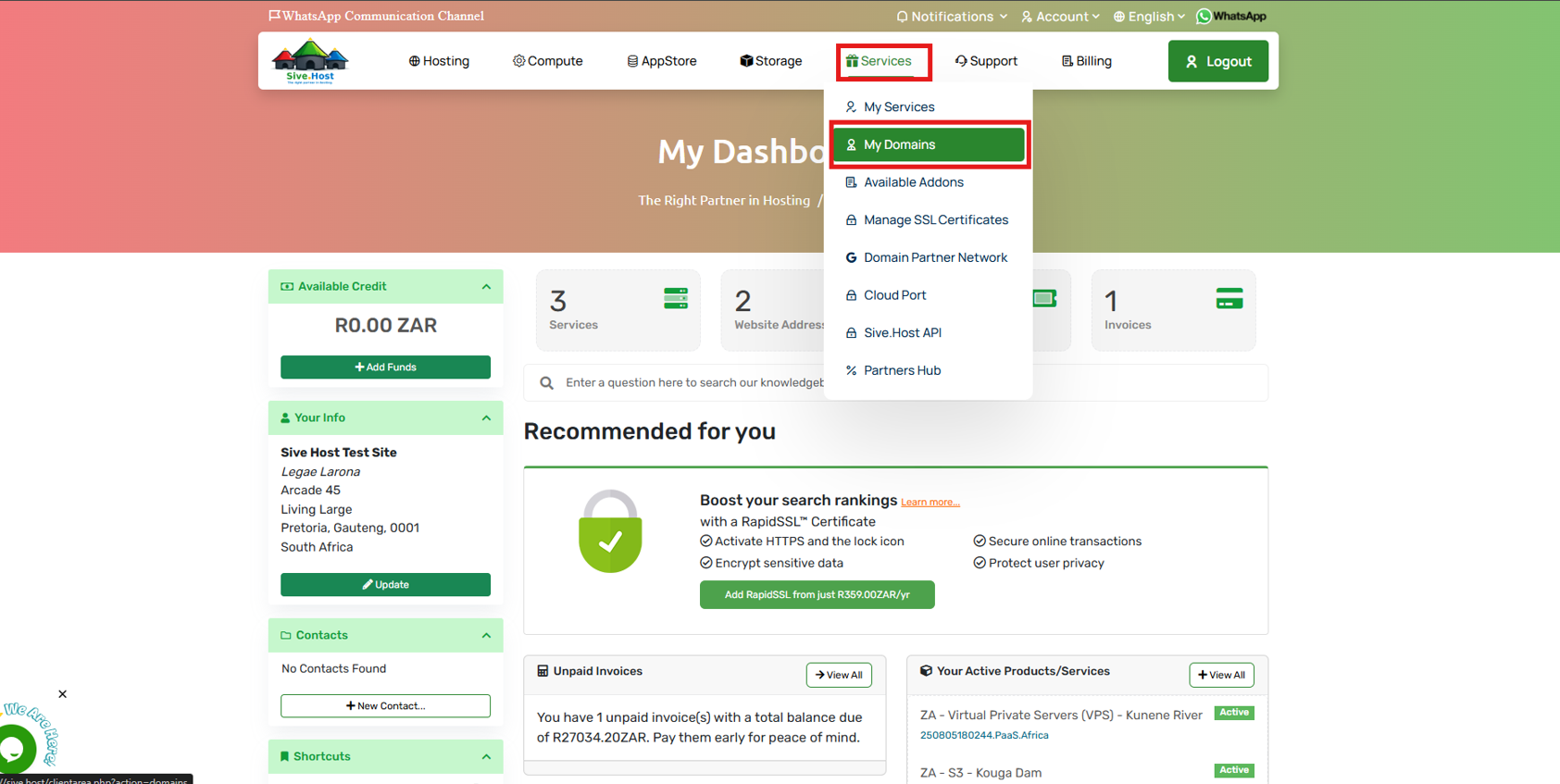This screenshot has height=784, width=1560.
Task: Click the Unpaid Invoices calculator icon
Action: (543, 671)
